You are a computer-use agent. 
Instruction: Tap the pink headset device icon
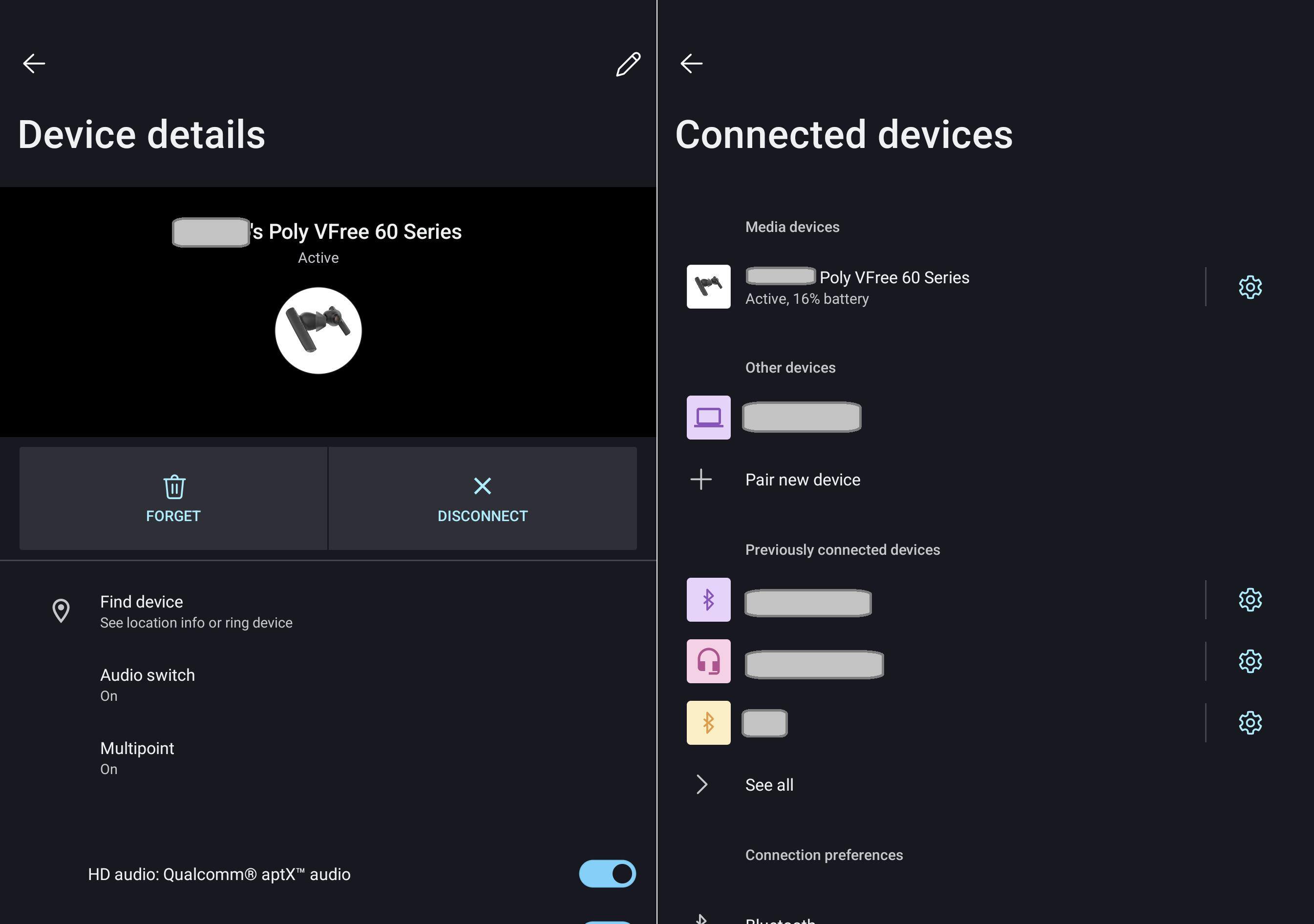click(708, 661)
